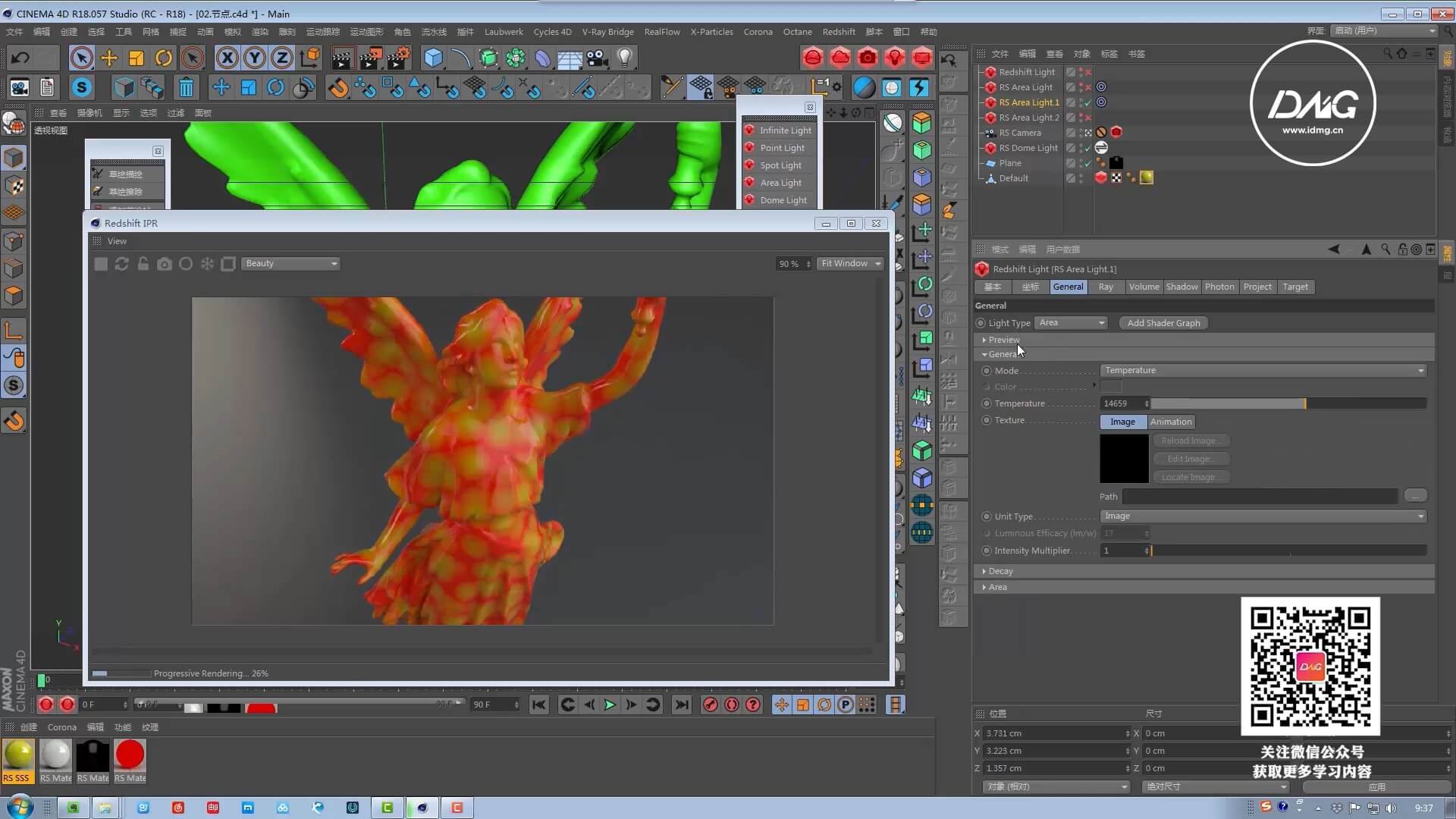Toggle the Mode parameter animation dot
This screenshot has width=1456, height=819.
click(x=987, y=371)
